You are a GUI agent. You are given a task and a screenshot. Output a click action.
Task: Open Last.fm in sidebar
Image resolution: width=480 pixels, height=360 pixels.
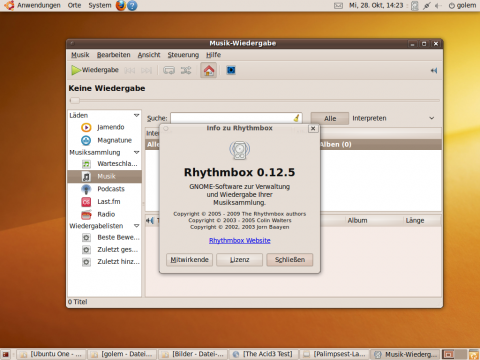104,202
